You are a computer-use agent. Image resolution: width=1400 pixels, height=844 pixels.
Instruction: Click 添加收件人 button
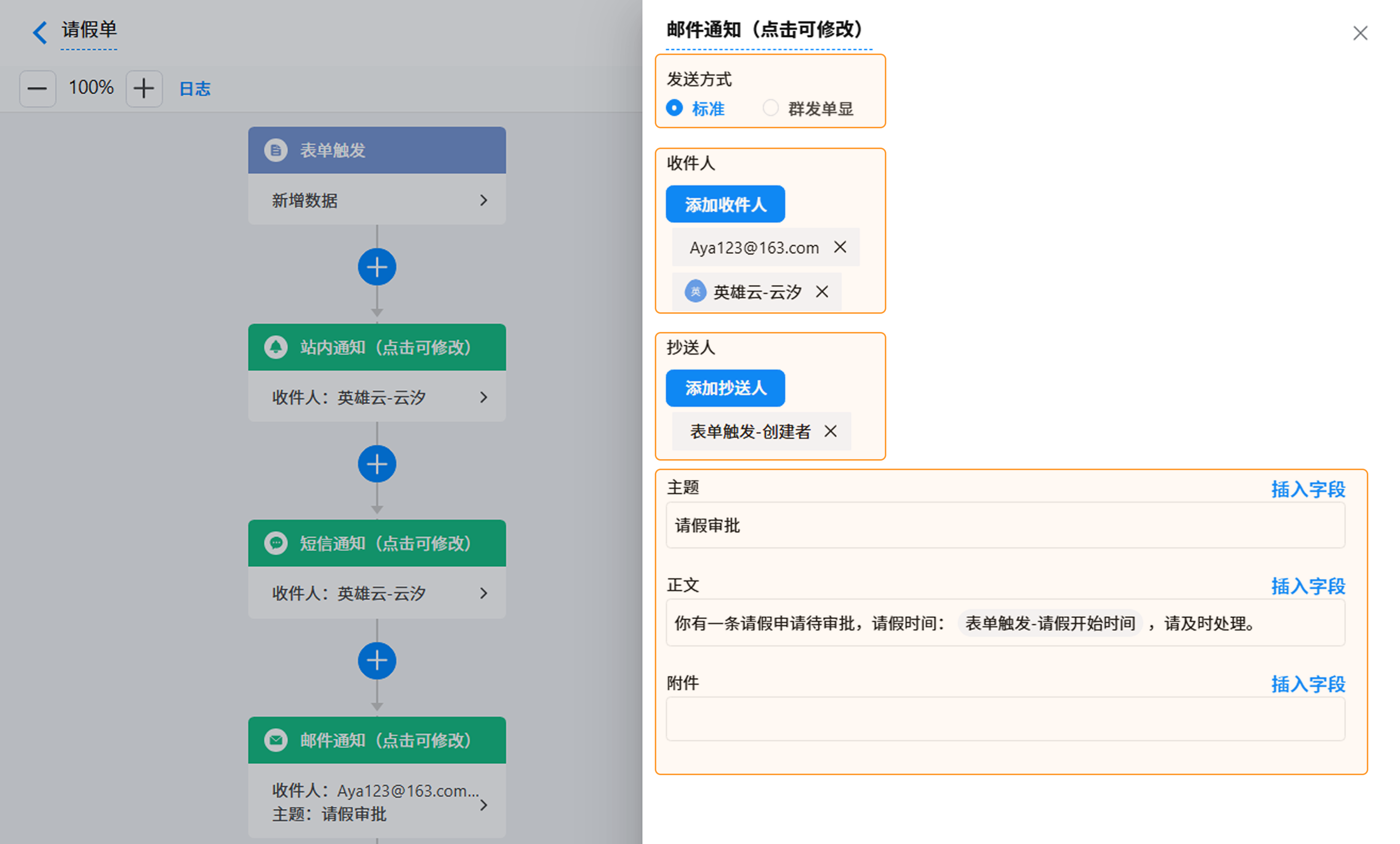(725, 204)
